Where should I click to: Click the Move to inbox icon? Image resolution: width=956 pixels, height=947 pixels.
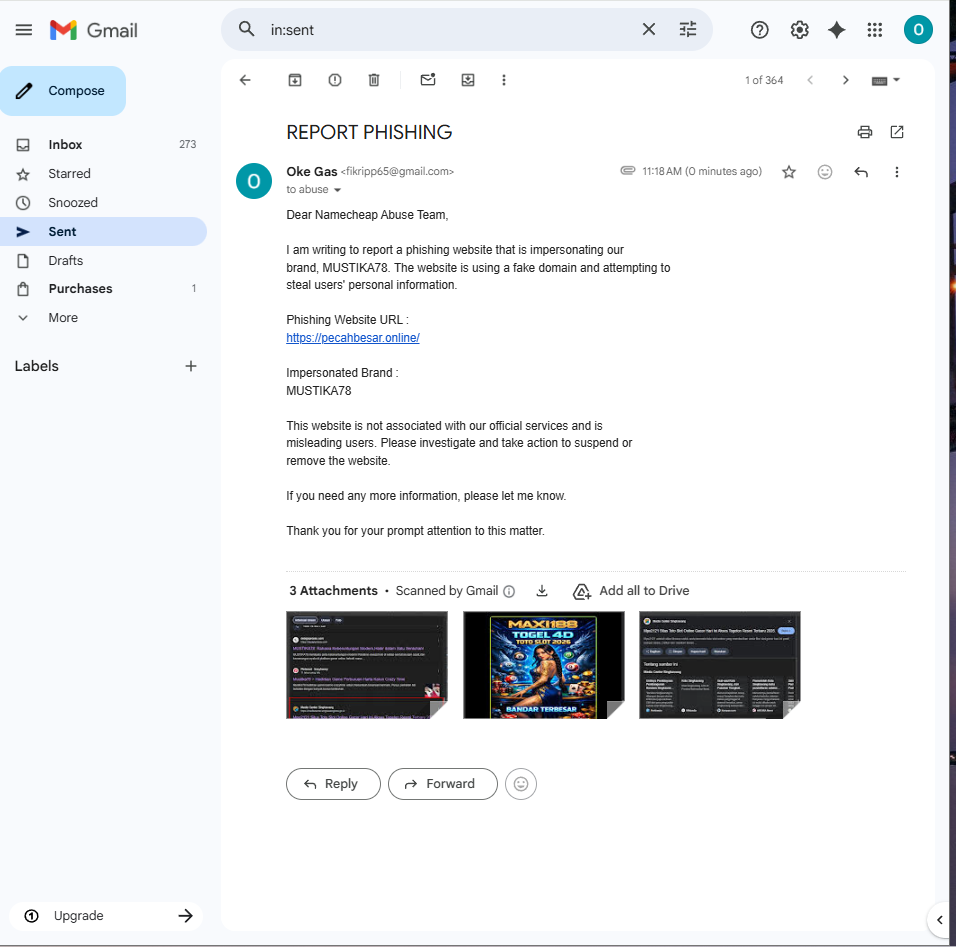468,80
